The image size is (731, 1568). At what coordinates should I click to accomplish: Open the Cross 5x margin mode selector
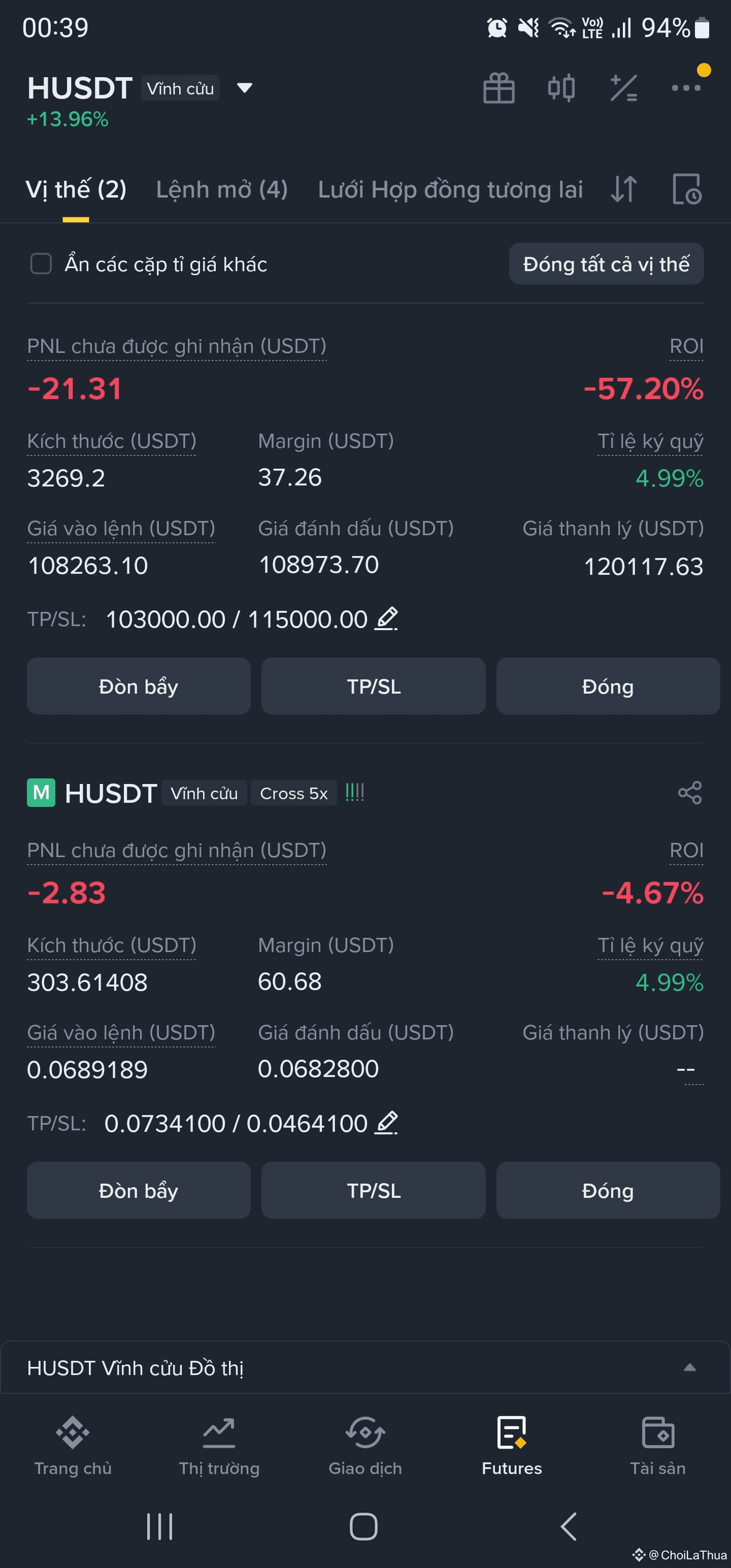[293, 793]
